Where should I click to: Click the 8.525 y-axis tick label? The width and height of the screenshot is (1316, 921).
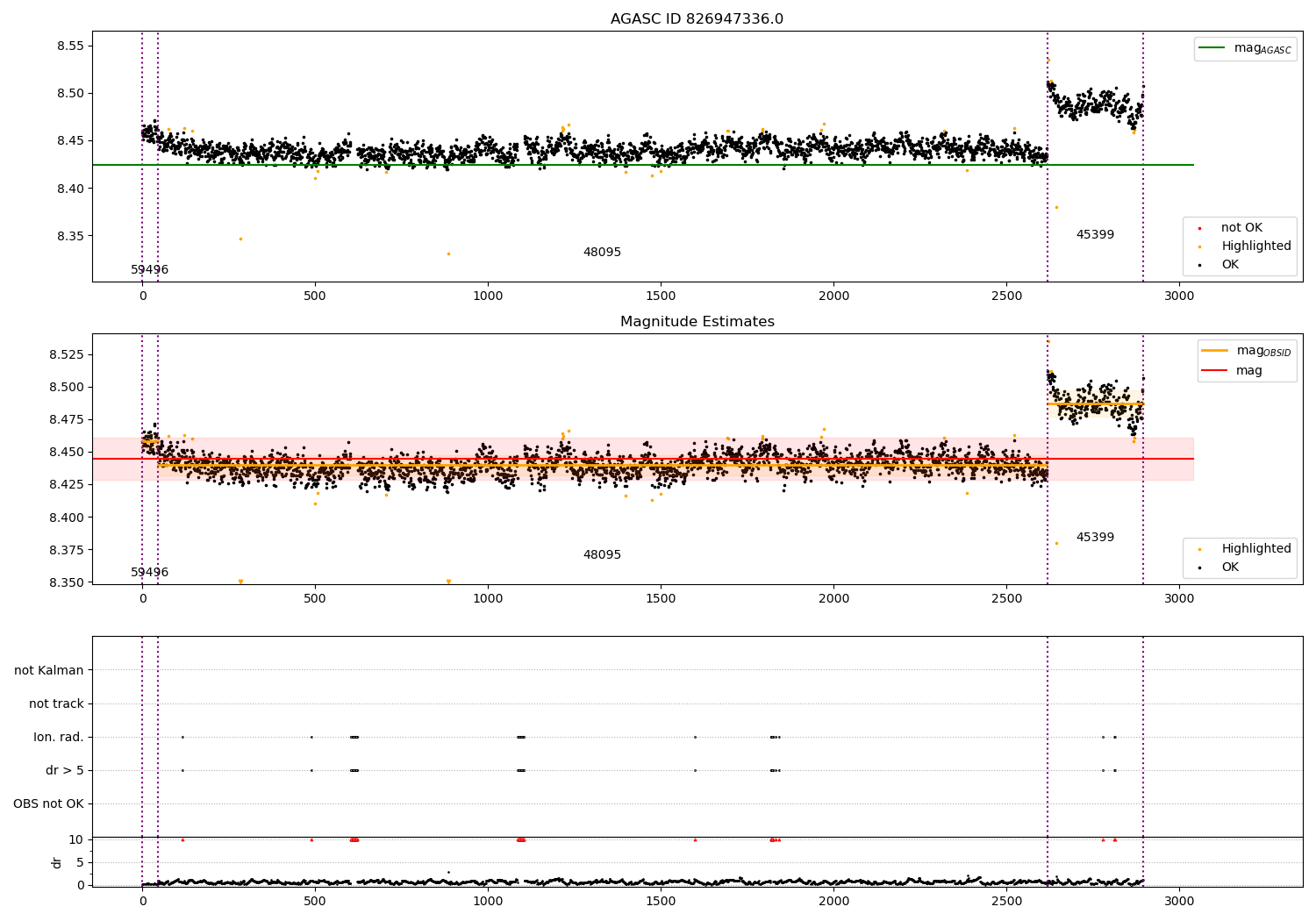[67, 354]
